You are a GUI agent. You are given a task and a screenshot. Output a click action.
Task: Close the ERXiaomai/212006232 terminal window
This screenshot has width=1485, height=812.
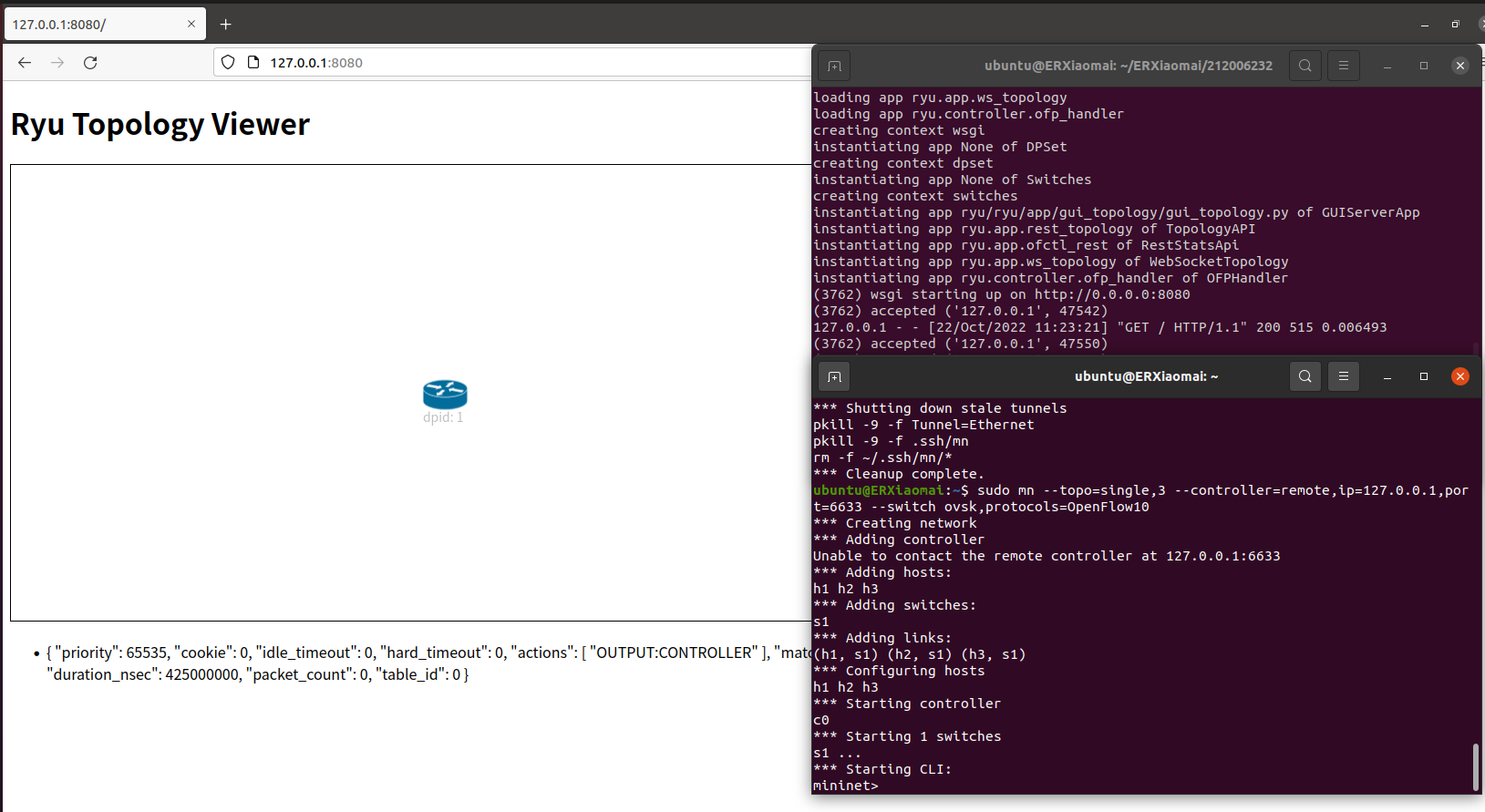coord(1460,66)
